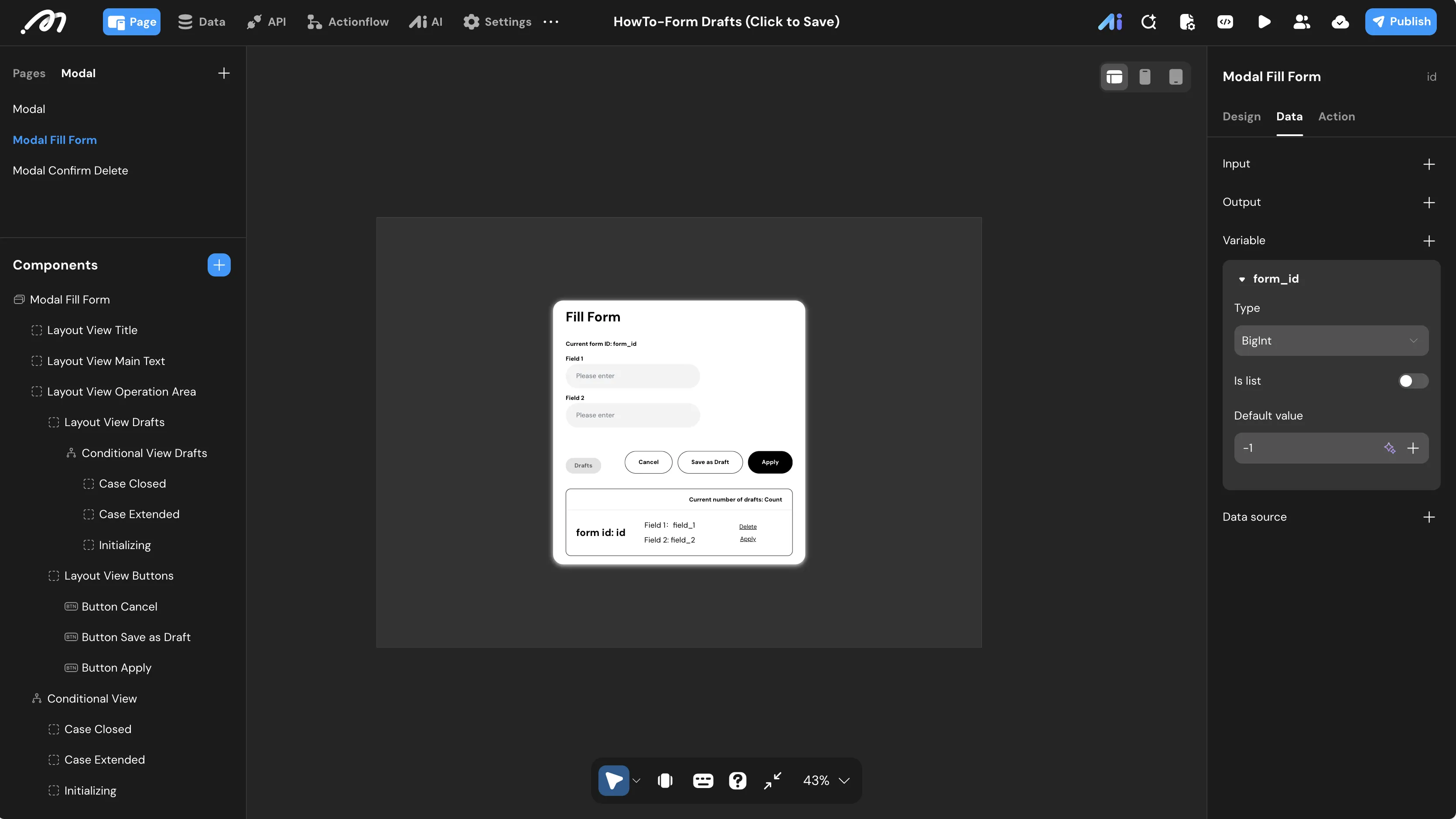The image size is (1456, 819).
Task: Select the hand pan tool
Action: (x=665, y=781)
